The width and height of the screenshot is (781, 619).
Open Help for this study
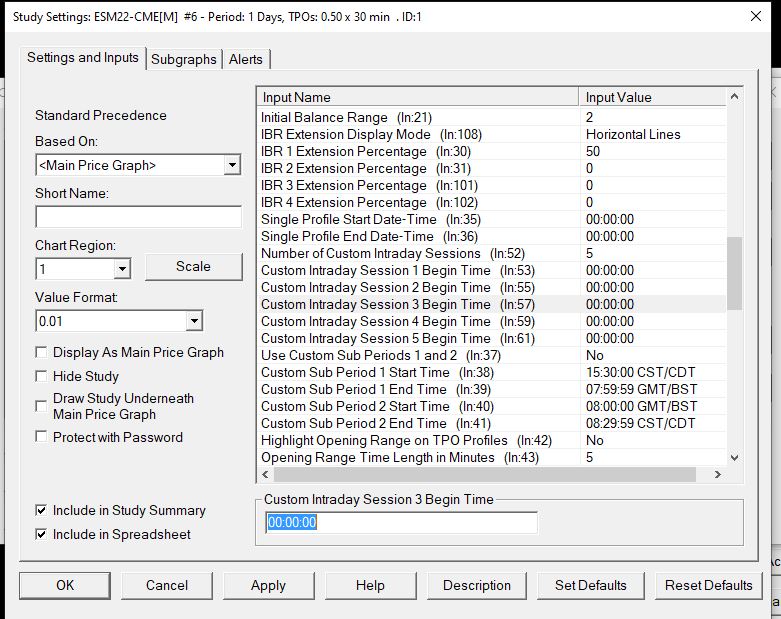click(x=370, y=585)
